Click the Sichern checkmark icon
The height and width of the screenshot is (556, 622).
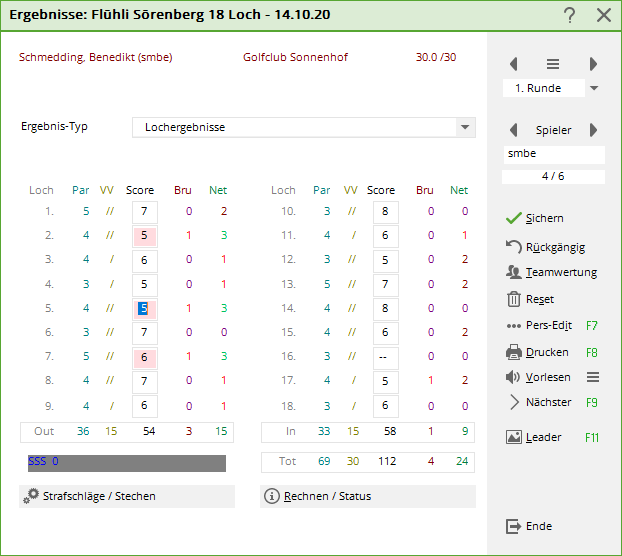click(514, 218)
